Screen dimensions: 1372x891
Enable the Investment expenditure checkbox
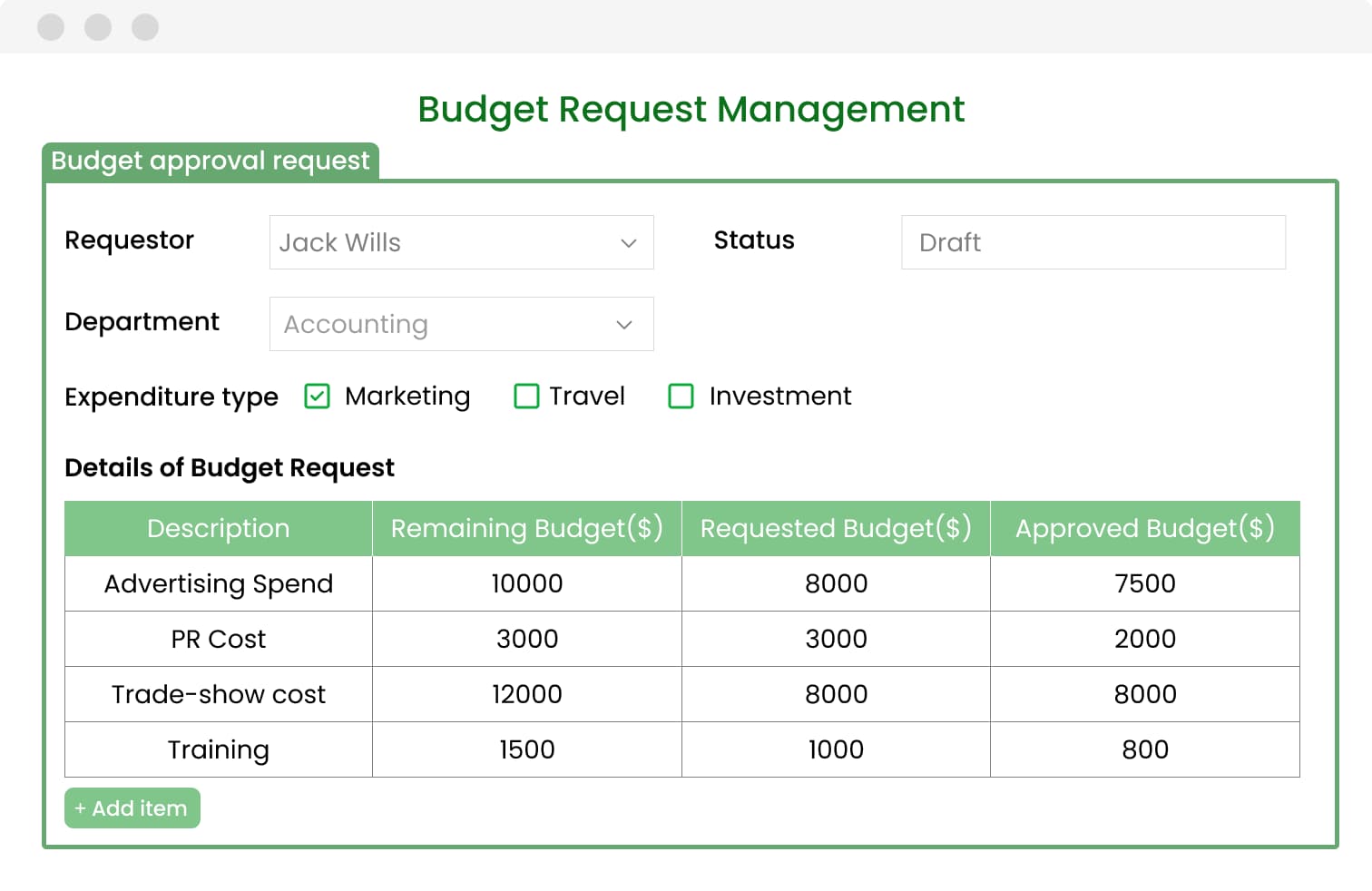coord(681,397)
